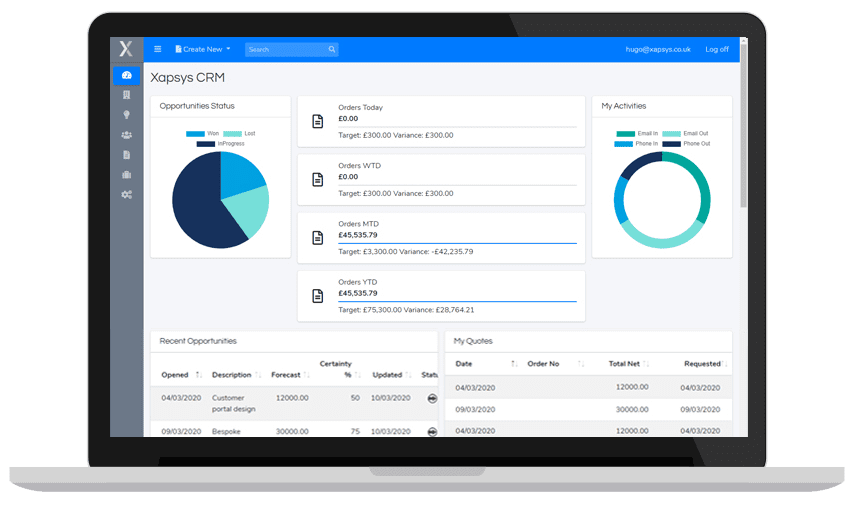This screenshot has height=505, width=857.
Task: Click the Log off link
Action: tap(717, 49)
